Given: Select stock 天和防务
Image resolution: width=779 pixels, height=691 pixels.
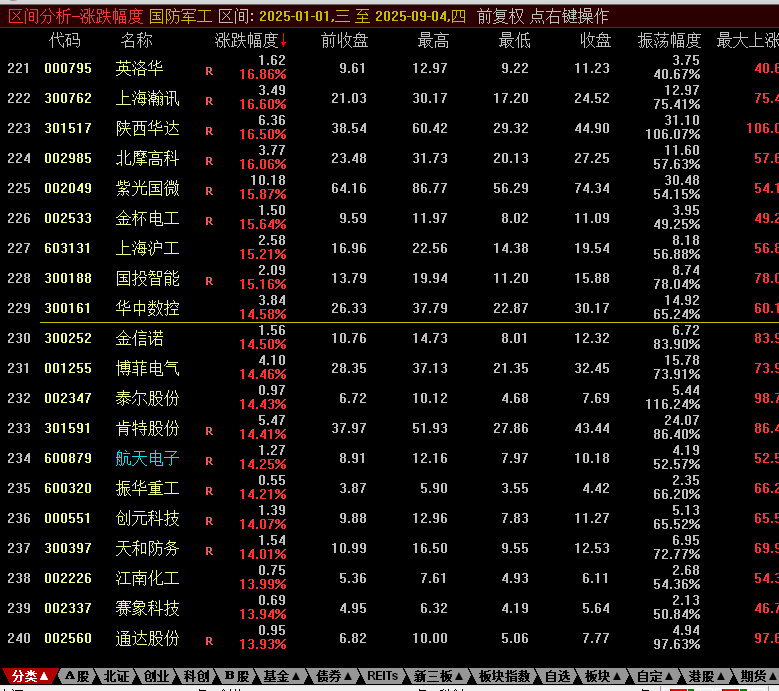Looking at the screenshot, I should pos(147,548).
